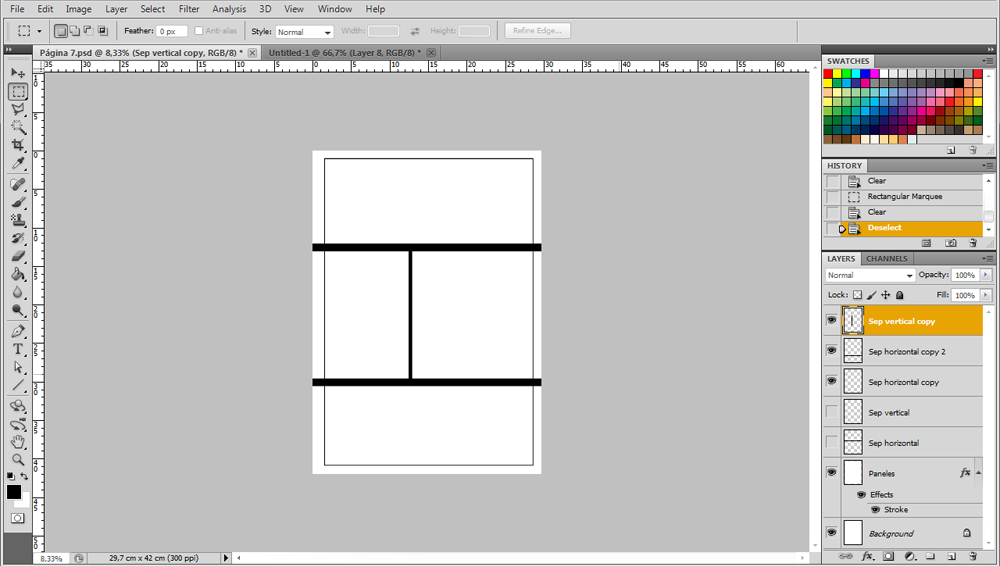
Task: Open the Filter menu
Action: [x=189, y=9]
